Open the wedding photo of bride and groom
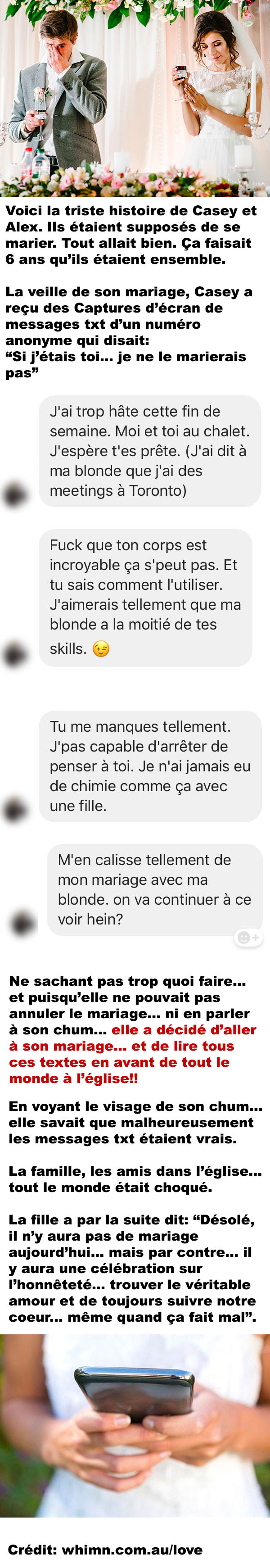Viewport: 270px width, 1568px height. [x=135, y=98]
